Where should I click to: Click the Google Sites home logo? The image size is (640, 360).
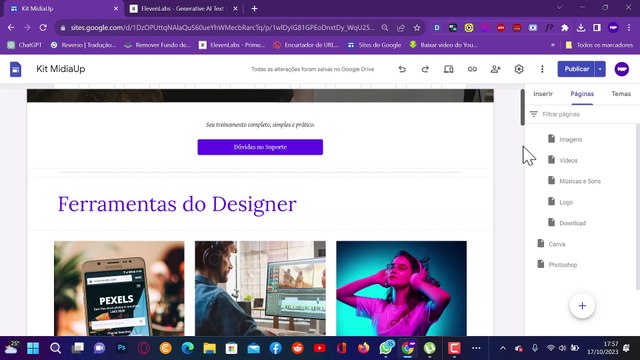tap(16, 69)
